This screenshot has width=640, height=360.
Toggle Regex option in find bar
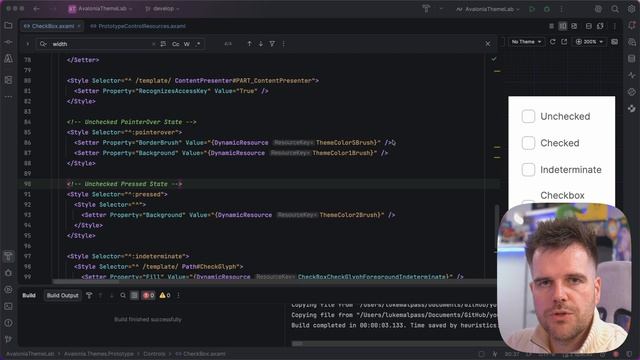(x=198, y=44)
